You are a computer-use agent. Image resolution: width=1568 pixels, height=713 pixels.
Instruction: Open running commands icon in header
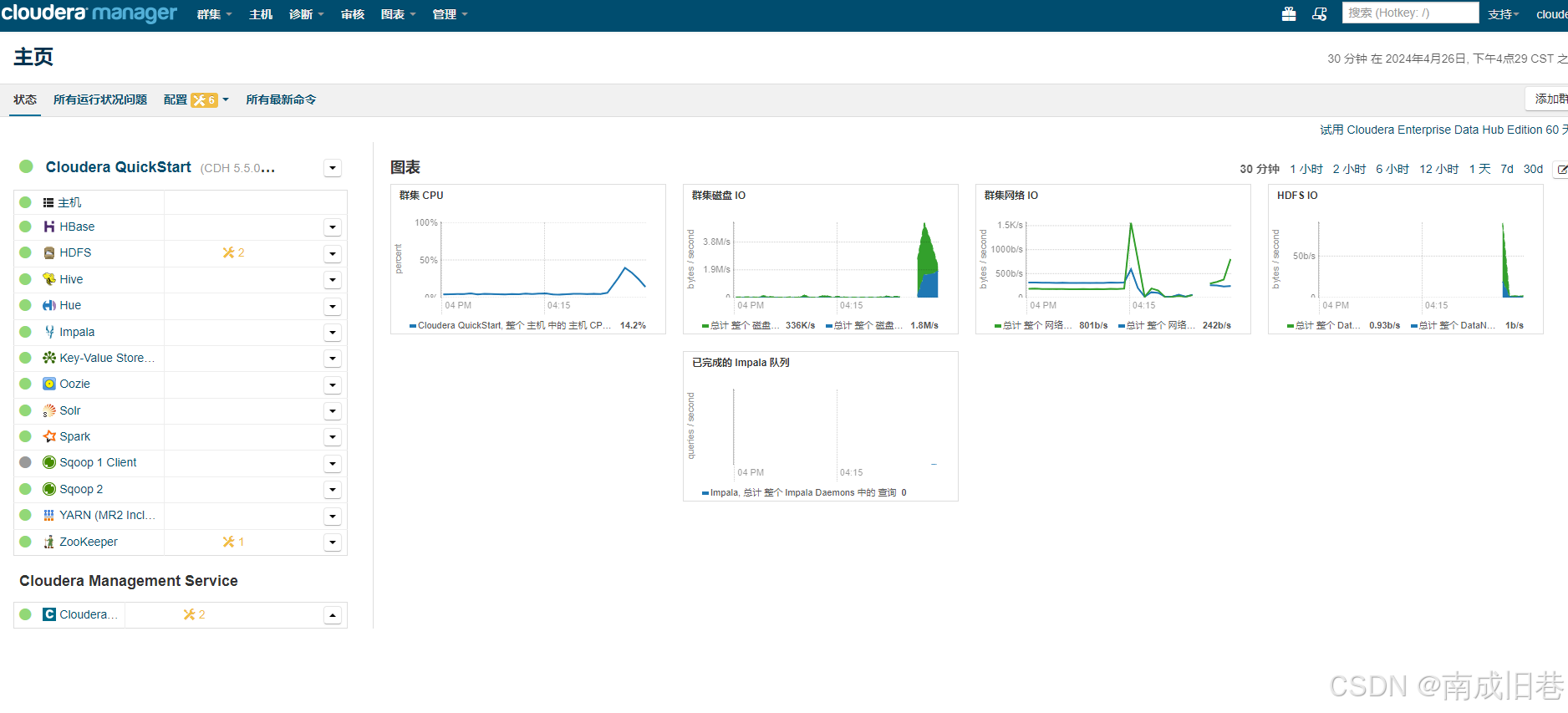[1320, 14]
